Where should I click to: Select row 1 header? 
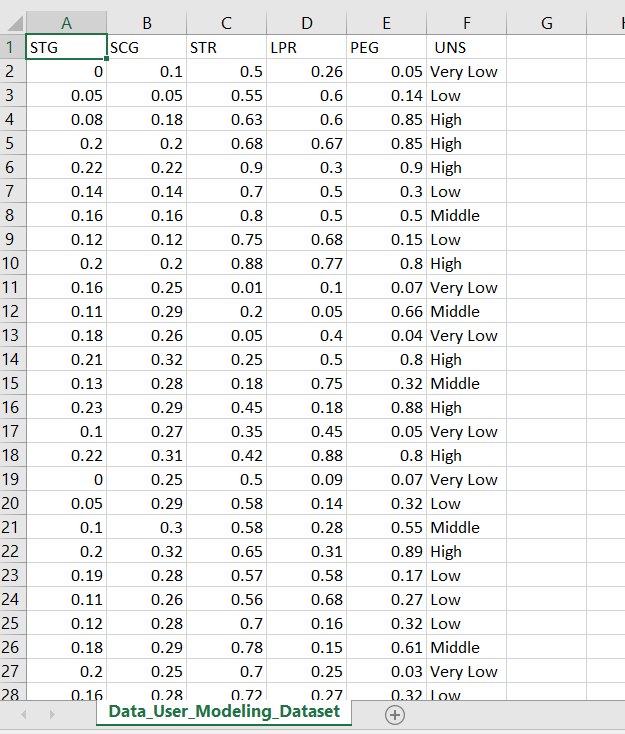point(13,47)
